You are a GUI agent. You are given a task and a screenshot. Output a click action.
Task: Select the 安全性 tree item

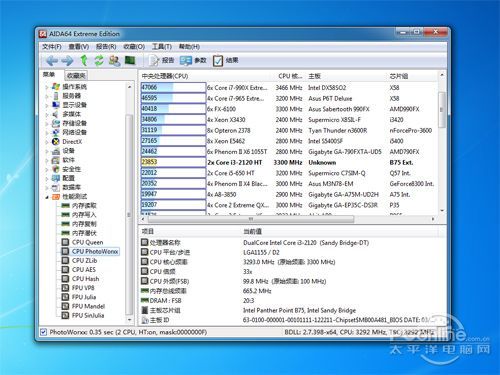tap(71, 169)
